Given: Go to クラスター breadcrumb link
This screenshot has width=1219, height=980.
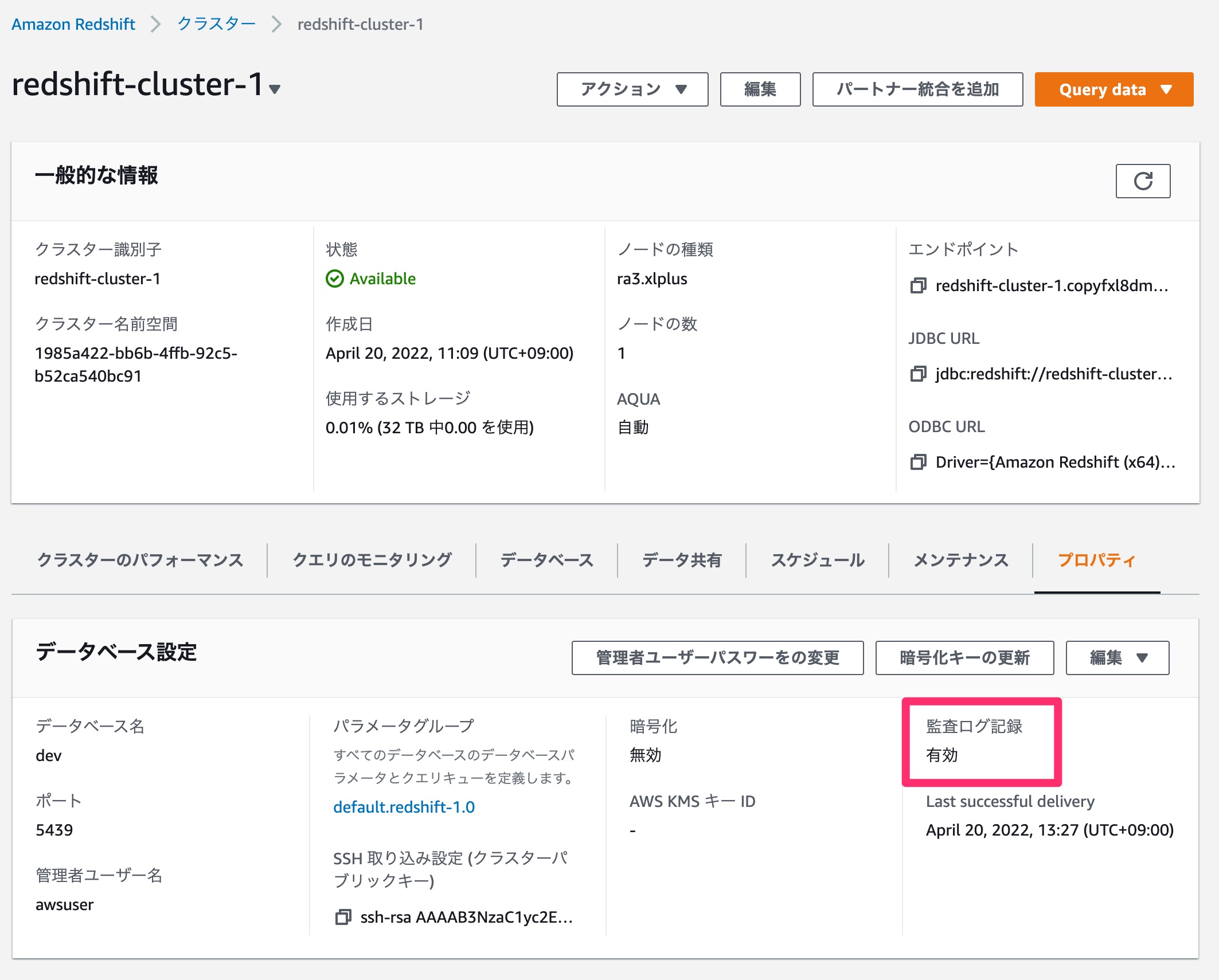Looking at the screenshot, I should pyautogui.click(x=216, y=24).
